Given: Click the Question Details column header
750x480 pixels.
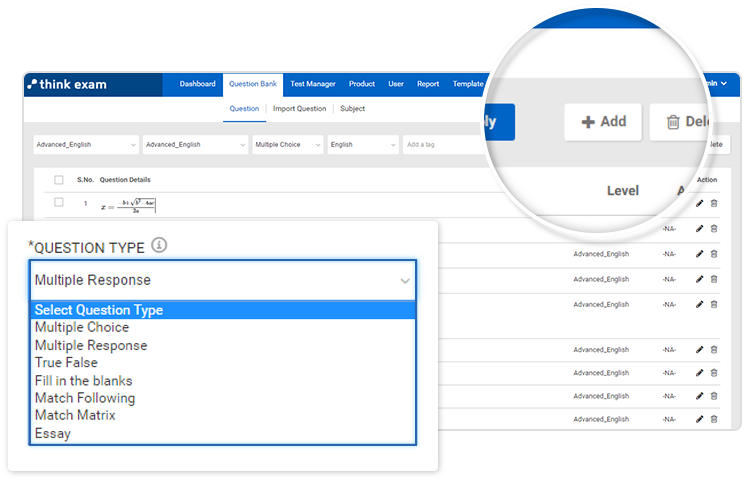Looking at the screenshot, I should tap(125, 180).
